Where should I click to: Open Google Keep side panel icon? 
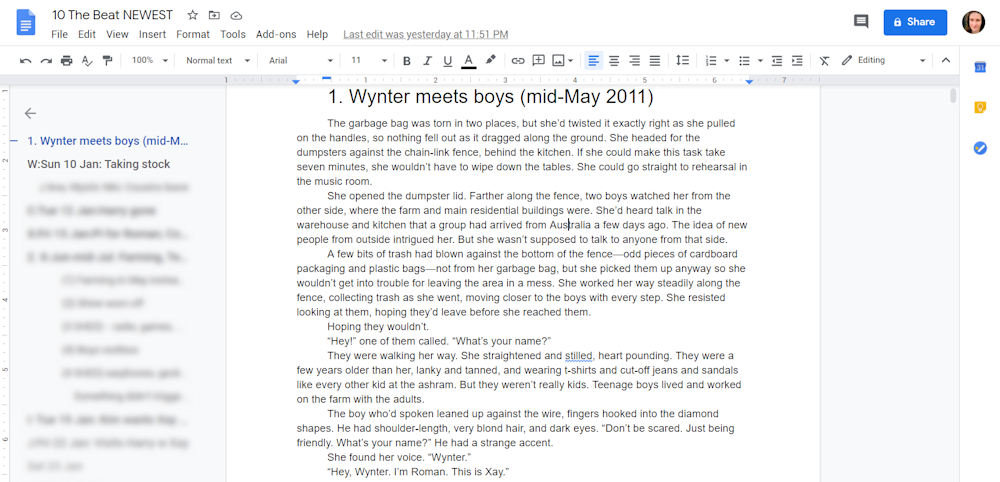point(980,107)
